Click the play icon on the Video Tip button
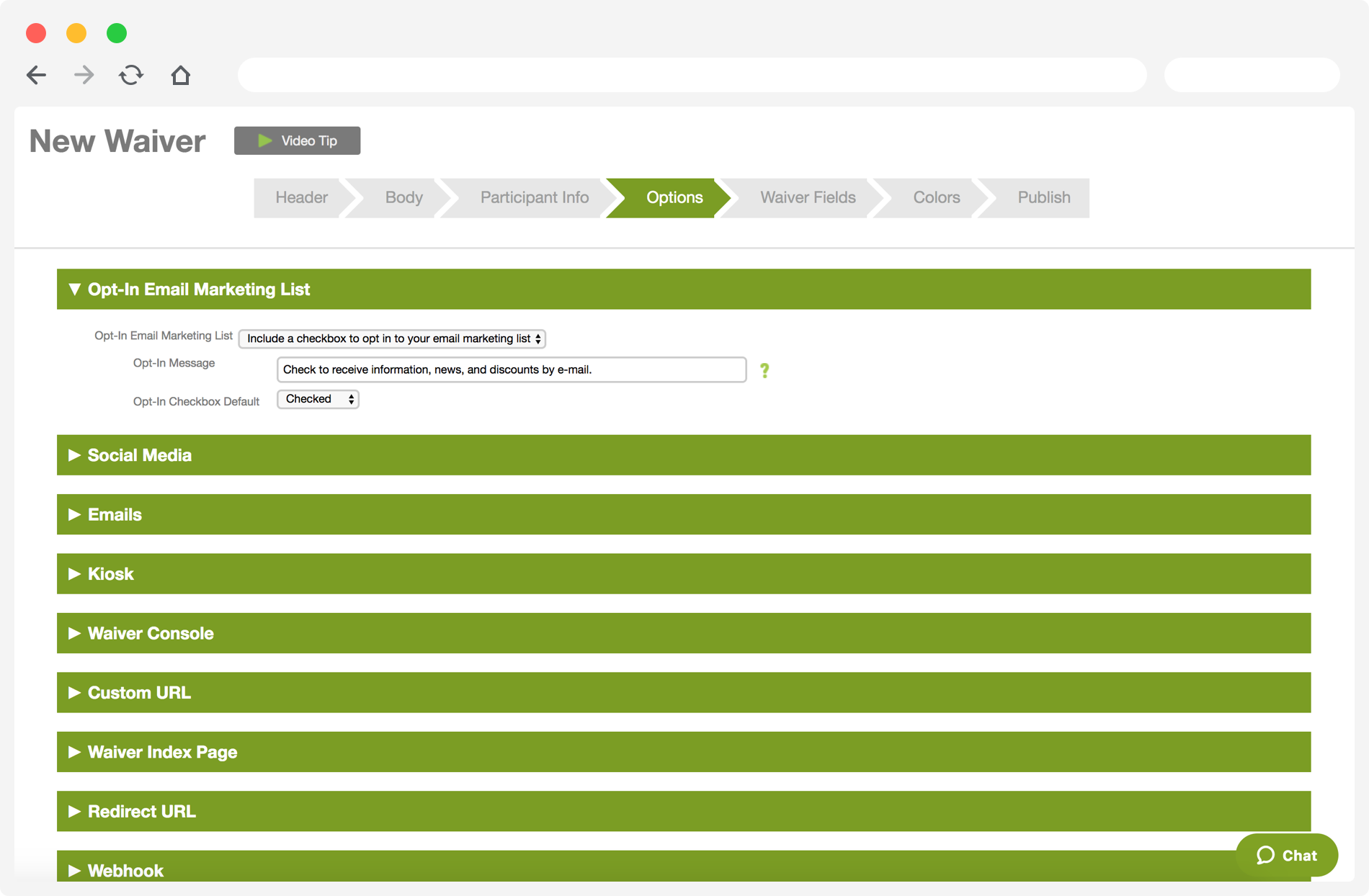Viewport: 1369px width, 896px height. click(264, 140)
